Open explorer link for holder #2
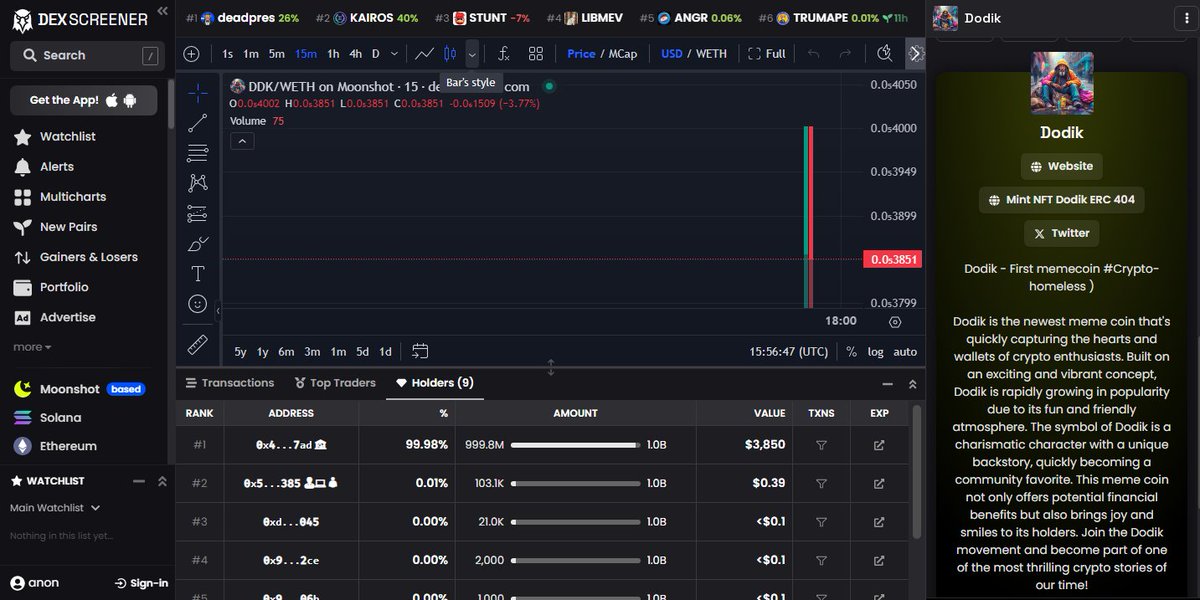 click(x=879, y=483)
